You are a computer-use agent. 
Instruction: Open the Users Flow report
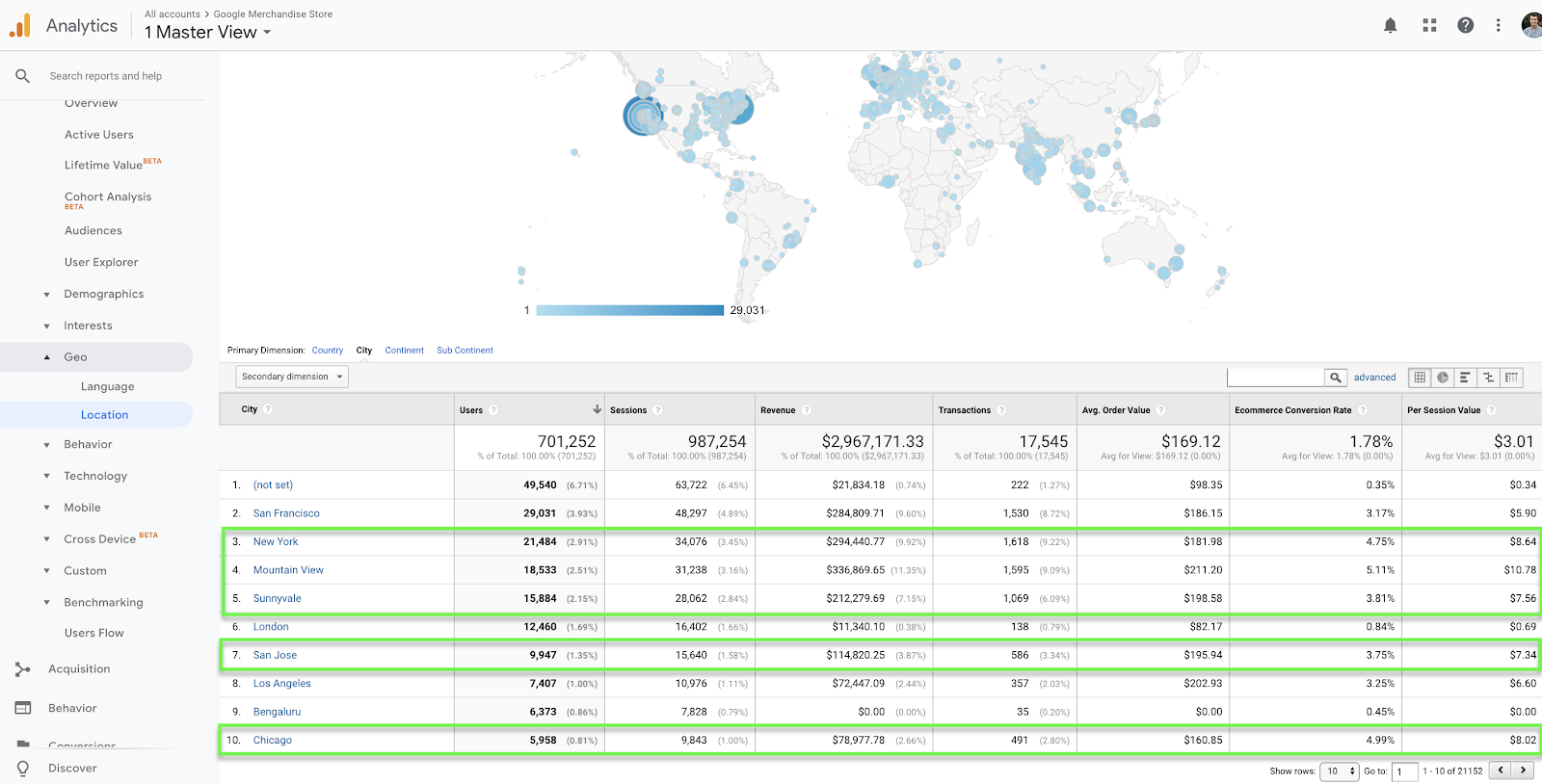click(94, 633)
